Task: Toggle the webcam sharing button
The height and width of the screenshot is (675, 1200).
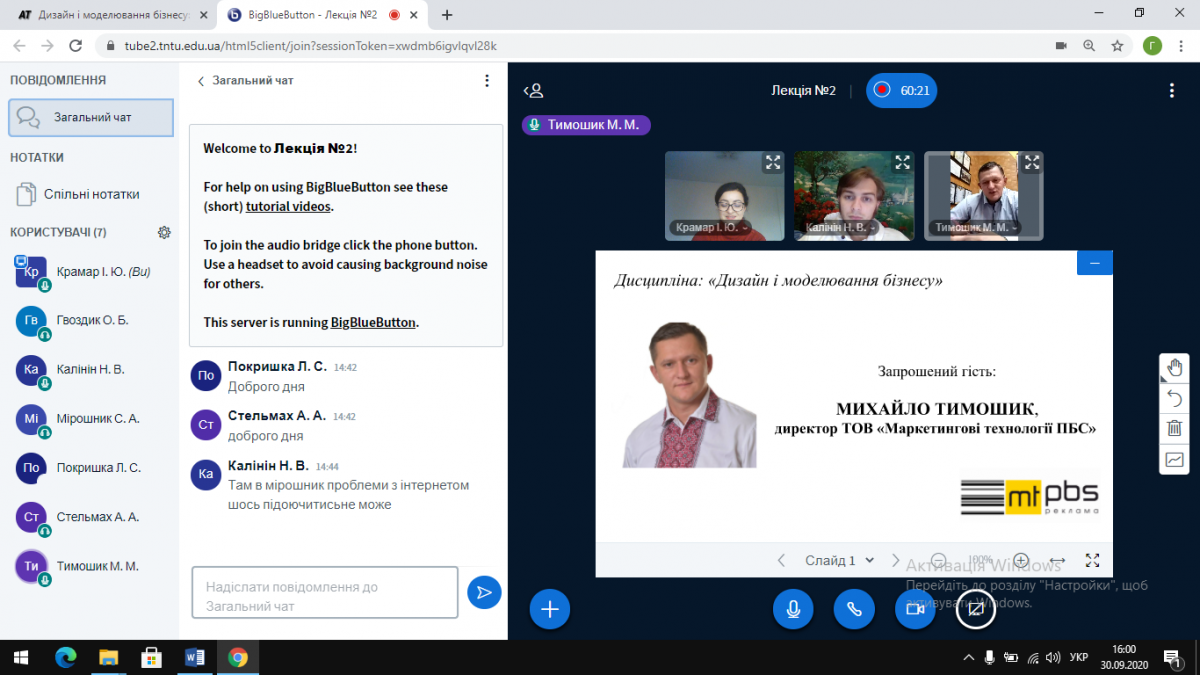Action: pyautogui.click(x=914, y=608)
